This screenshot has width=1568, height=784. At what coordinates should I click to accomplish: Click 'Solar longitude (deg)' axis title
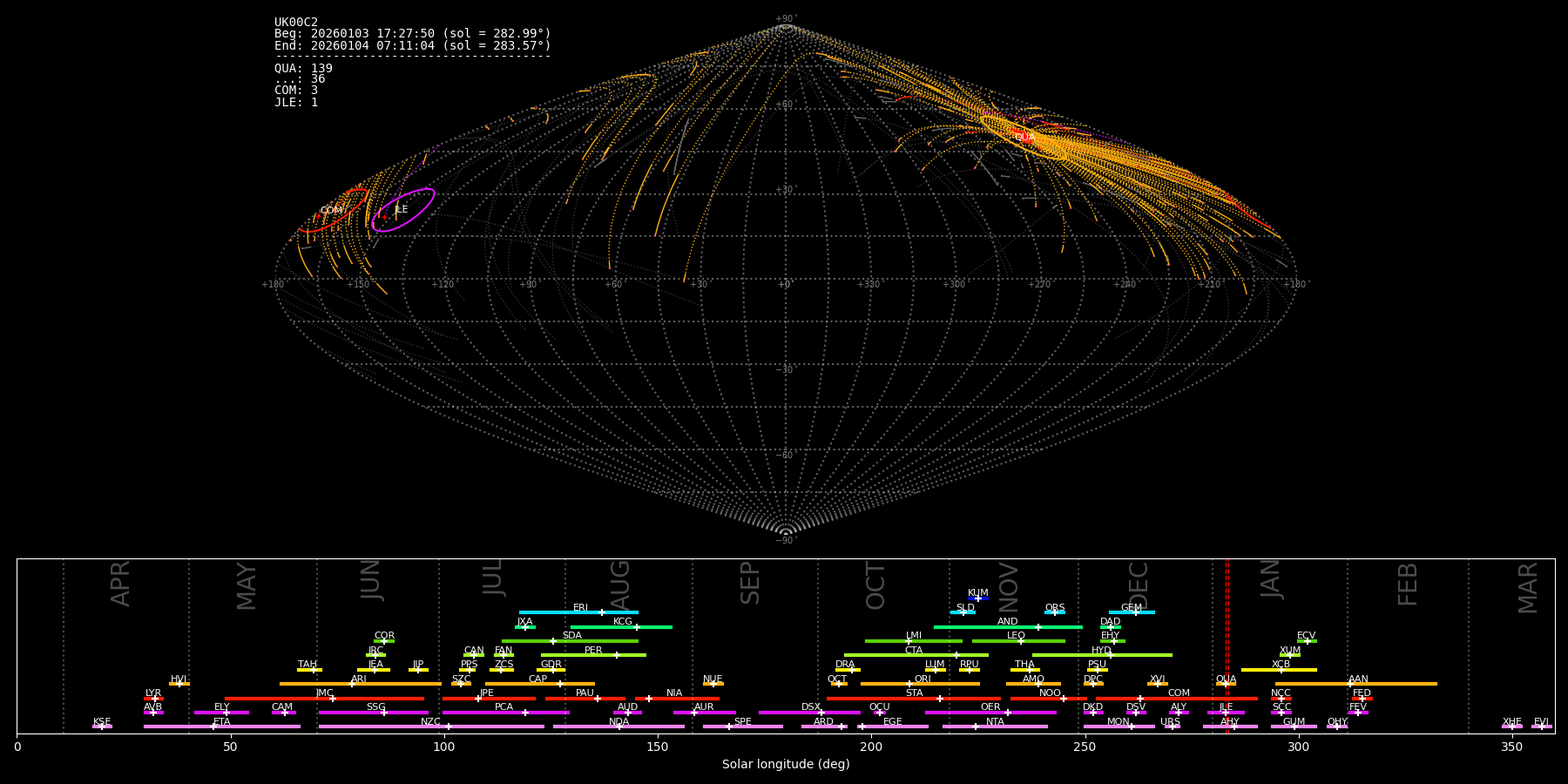point(786,764)
